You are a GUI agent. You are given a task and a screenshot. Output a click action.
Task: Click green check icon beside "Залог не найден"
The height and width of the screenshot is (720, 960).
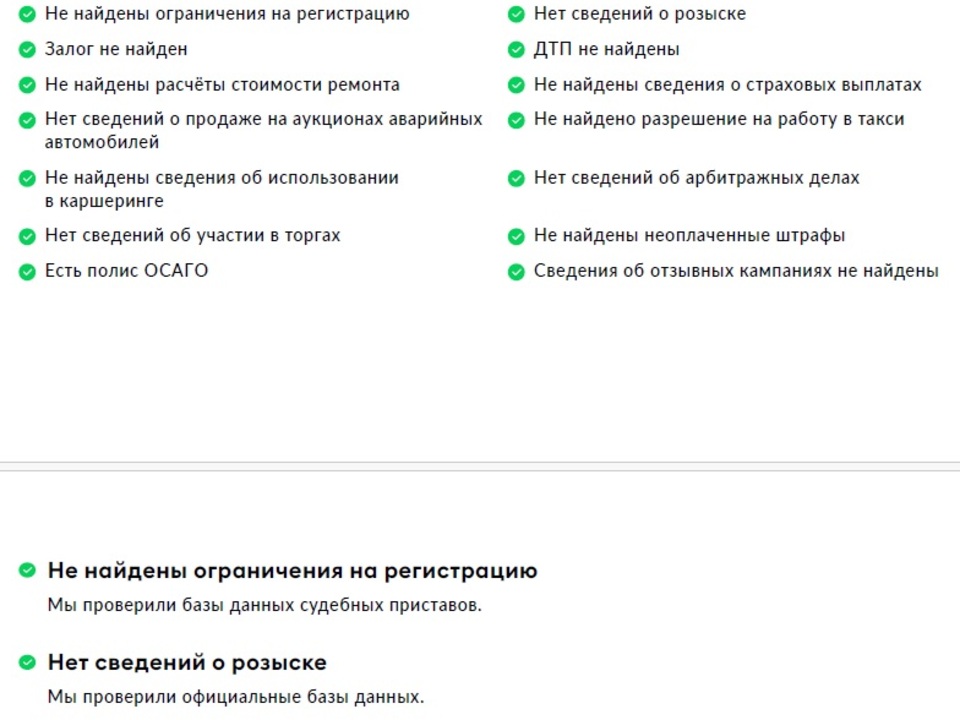27,49
